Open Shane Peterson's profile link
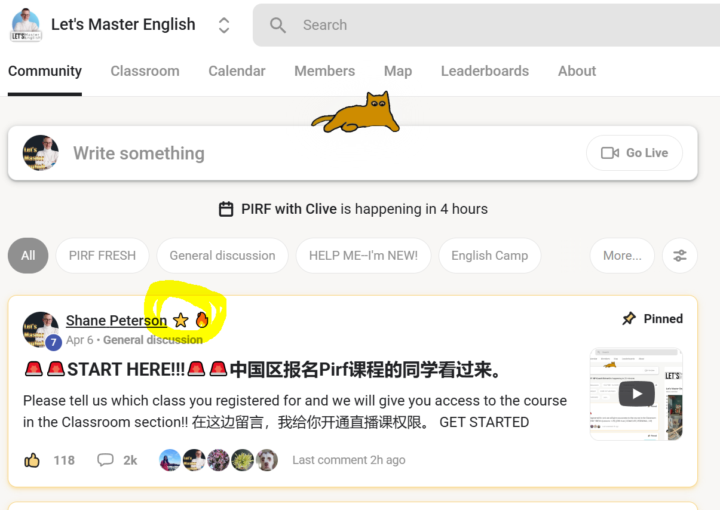 tap(116, 320)
